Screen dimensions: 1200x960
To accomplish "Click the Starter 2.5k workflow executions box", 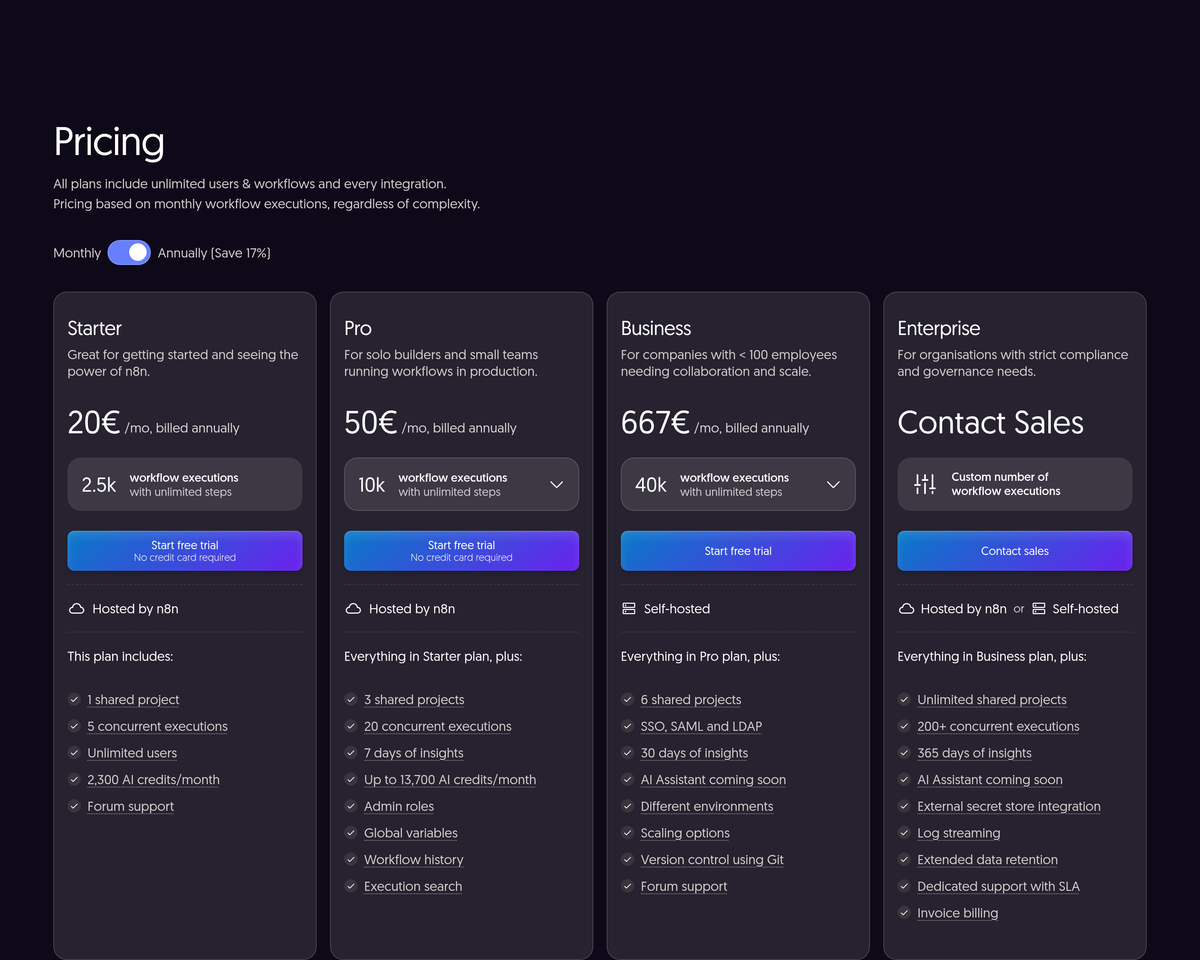I will [x=185, y=484].
